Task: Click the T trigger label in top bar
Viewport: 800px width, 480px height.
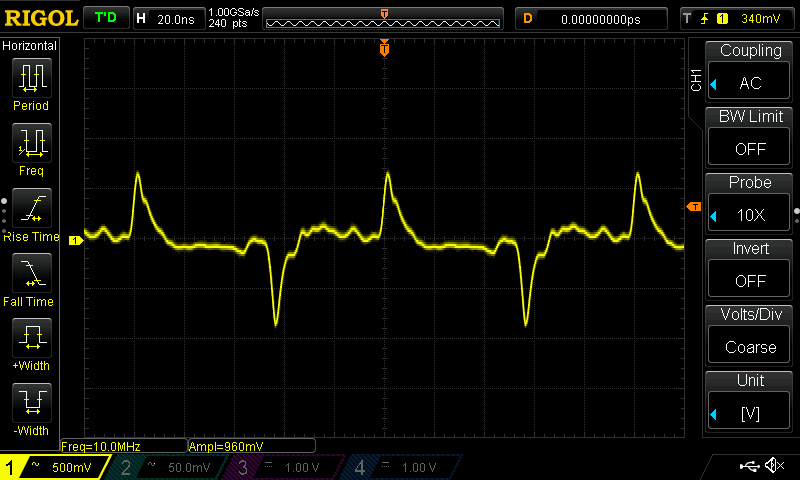Action: coord(687,19)
